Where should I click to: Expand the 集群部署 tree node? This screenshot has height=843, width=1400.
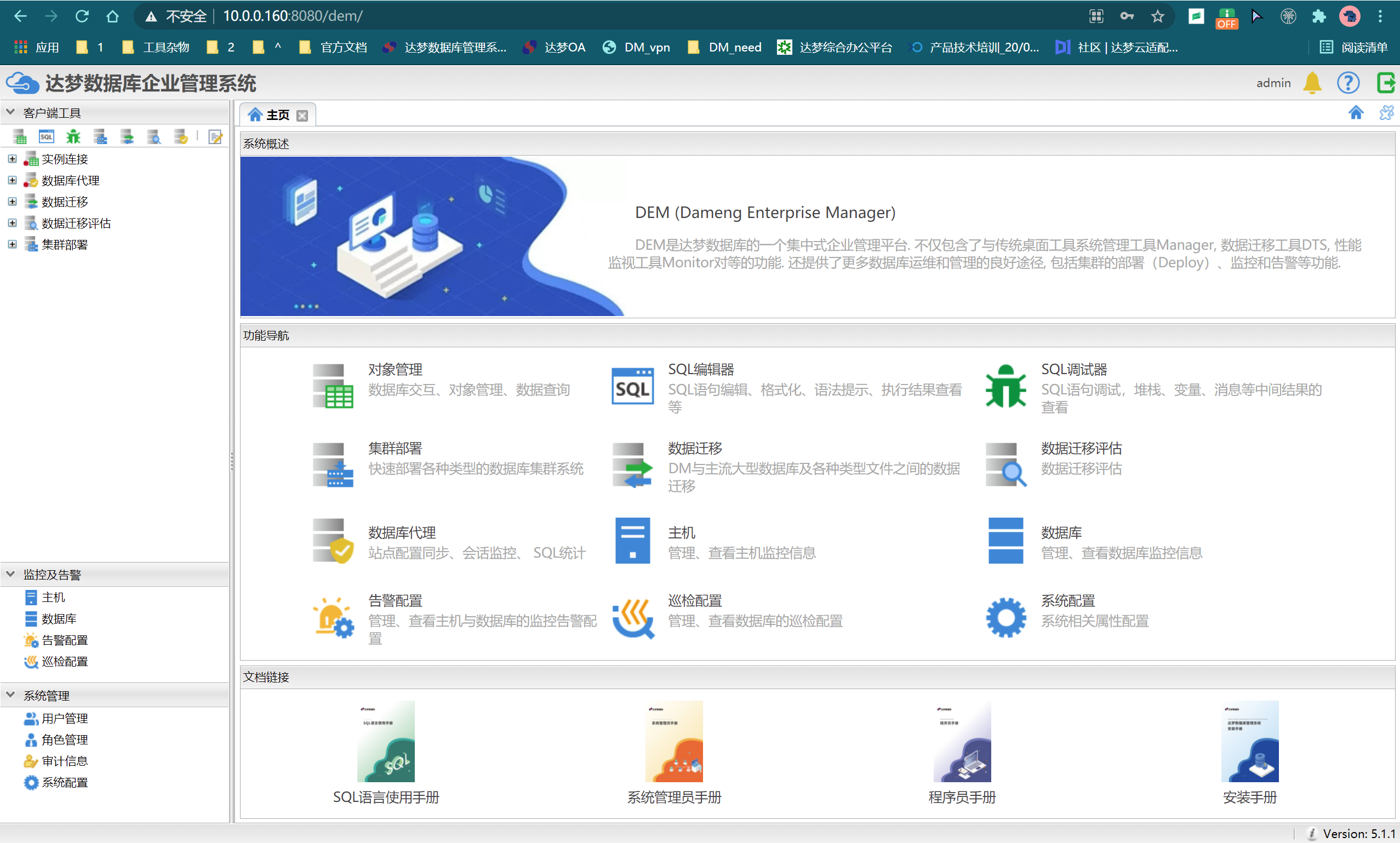[13, 244]
